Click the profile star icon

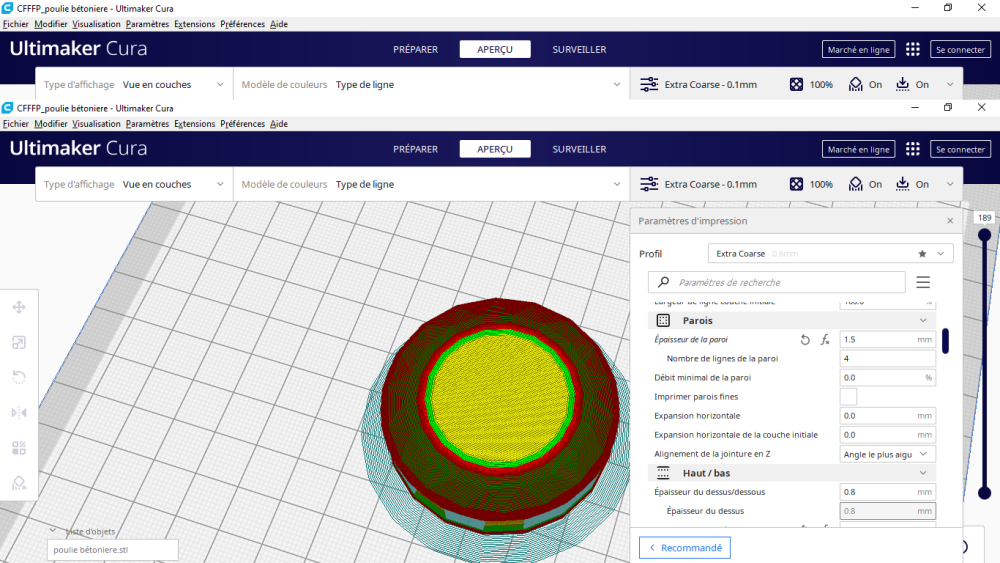click(x=922, y=254)
